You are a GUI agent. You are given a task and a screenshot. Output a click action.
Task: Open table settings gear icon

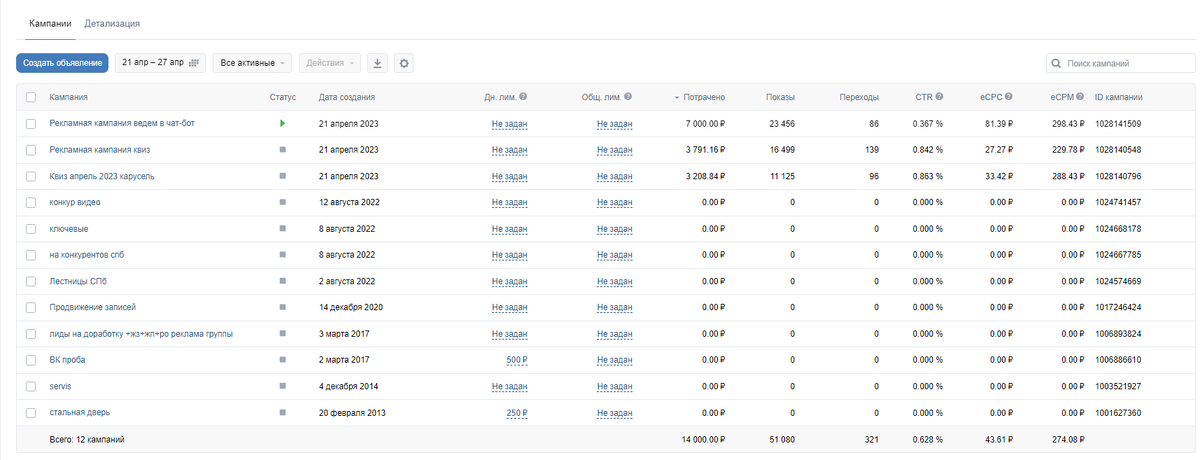coord(404,63)
